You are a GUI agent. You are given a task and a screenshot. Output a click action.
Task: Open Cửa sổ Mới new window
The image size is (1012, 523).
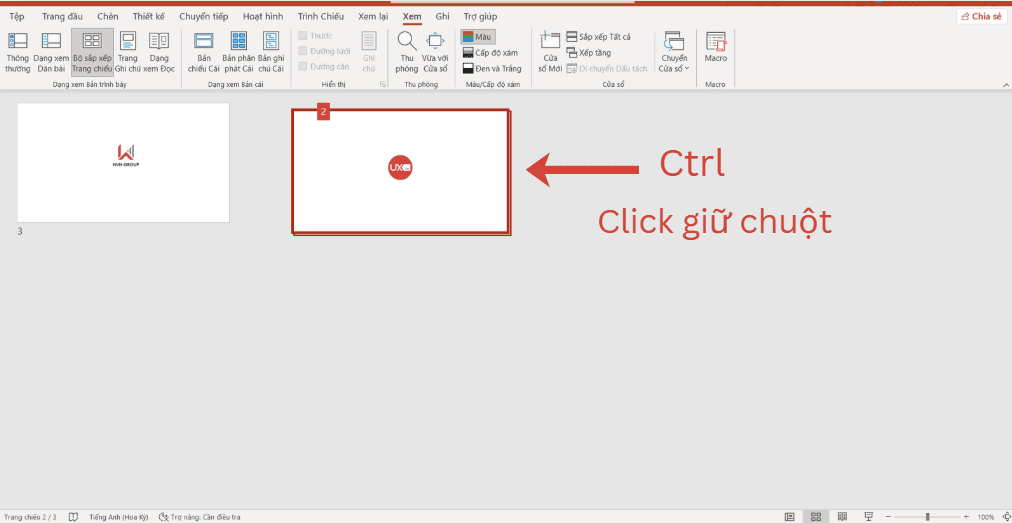(550, 52)
